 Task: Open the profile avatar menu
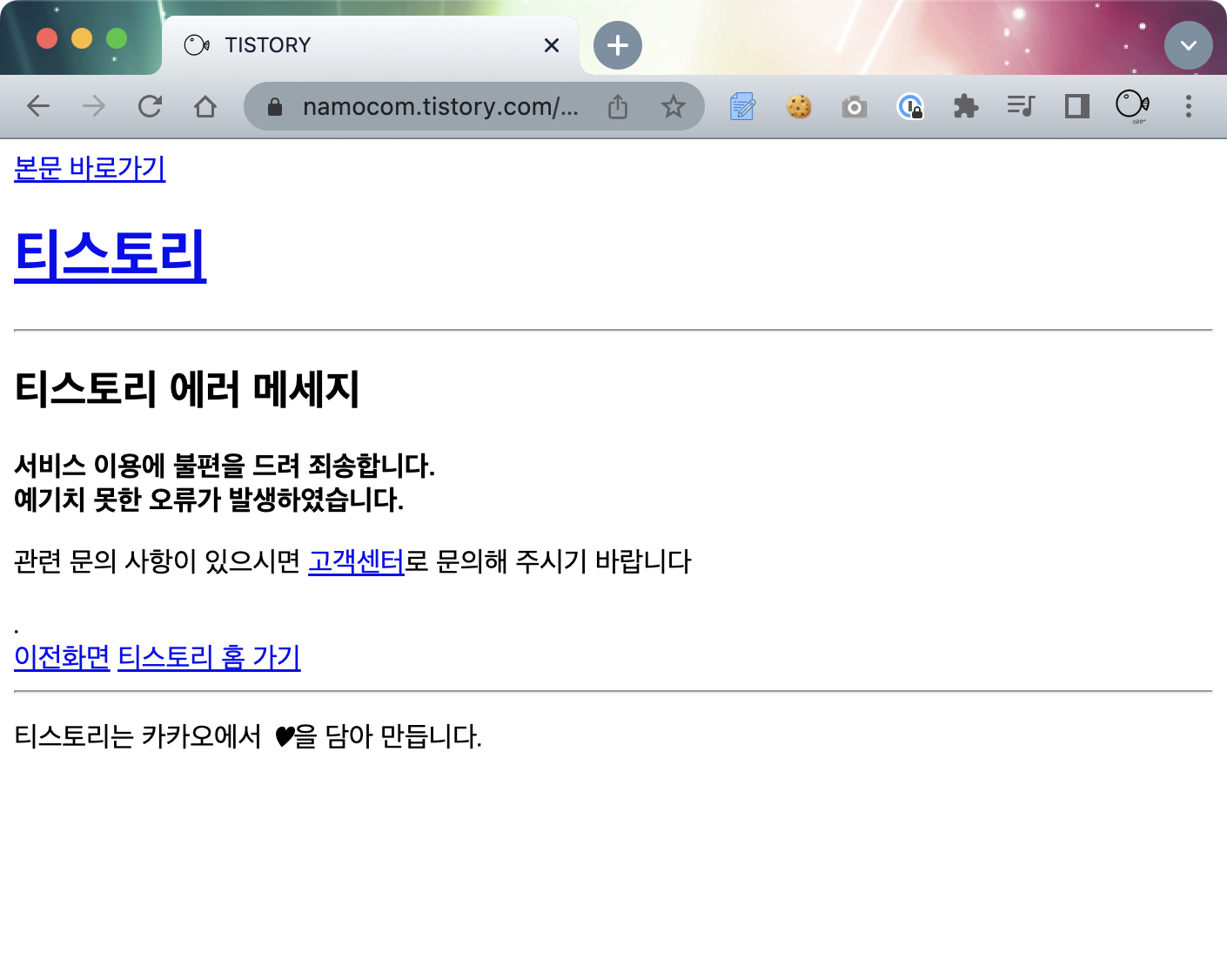tap(1132, 105)
